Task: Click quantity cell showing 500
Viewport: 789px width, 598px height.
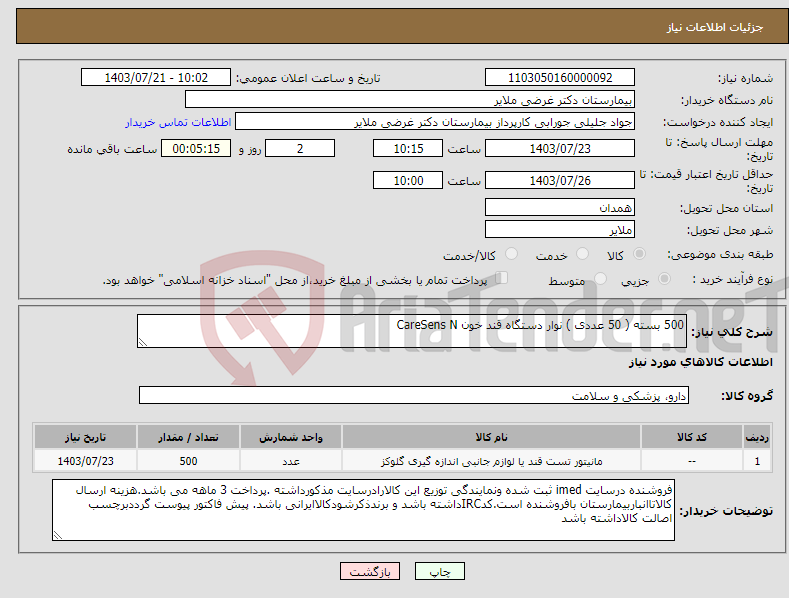Action: [188, 461]
